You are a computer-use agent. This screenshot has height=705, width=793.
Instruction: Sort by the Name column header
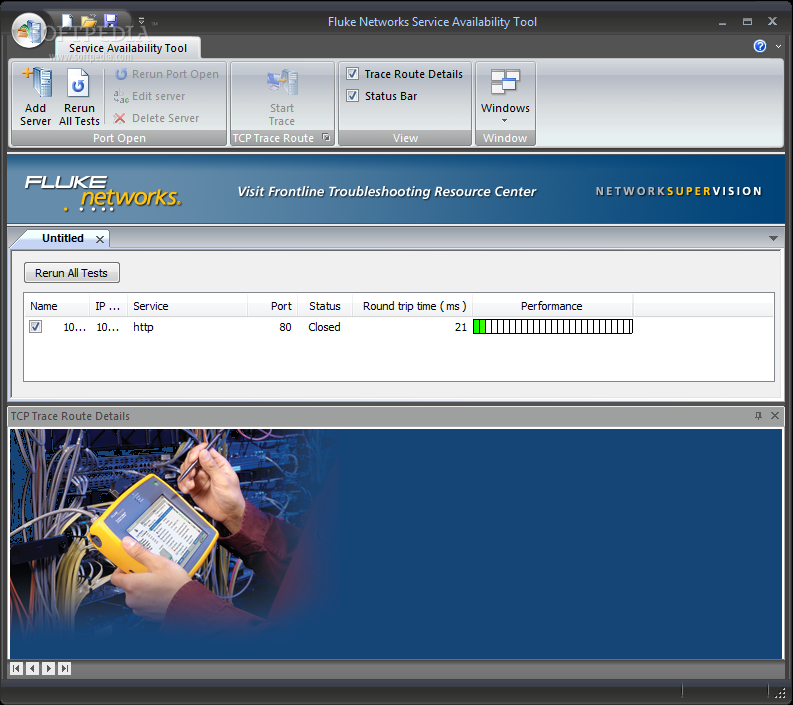click(x=57, y=306)
